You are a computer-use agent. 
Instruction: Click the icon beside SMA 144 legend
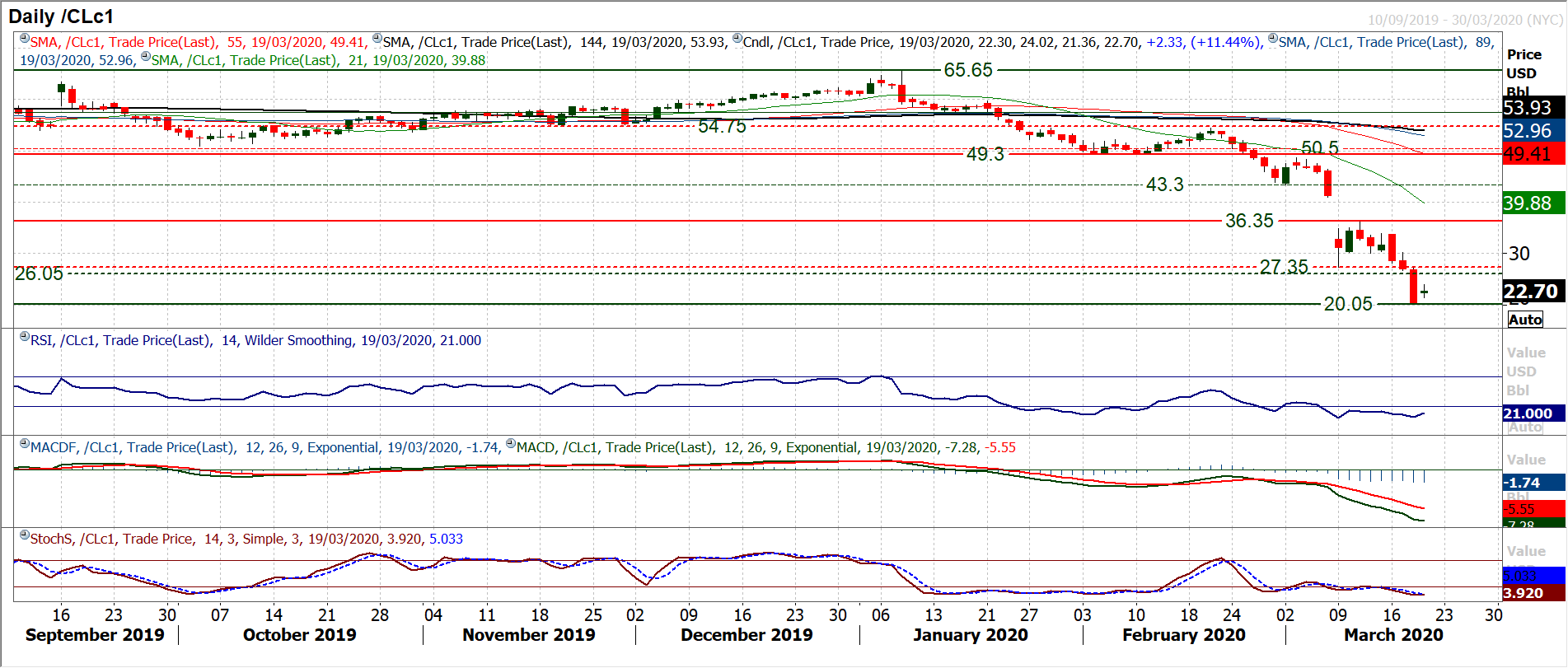click(x=377, y=39)
